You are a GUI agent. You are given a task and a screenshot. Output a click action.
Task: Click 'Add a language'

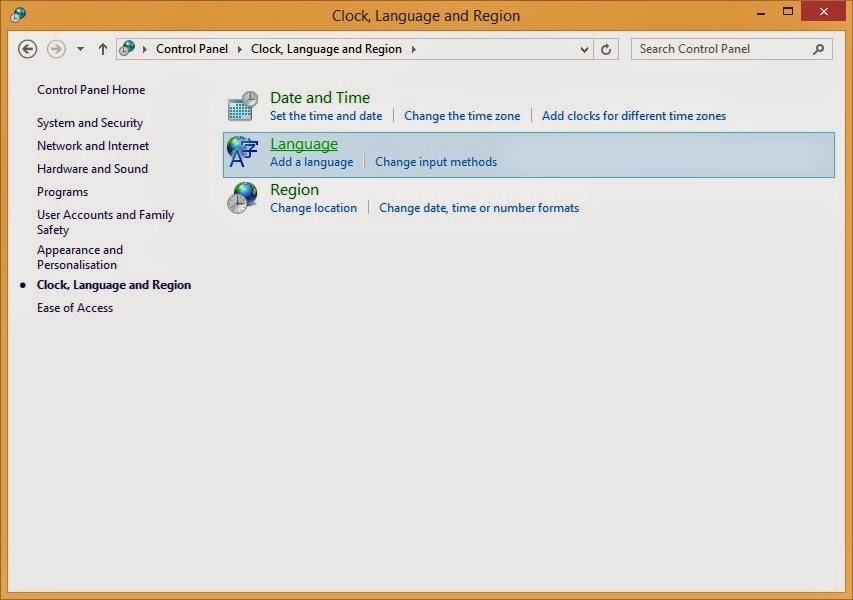[311, 161]
